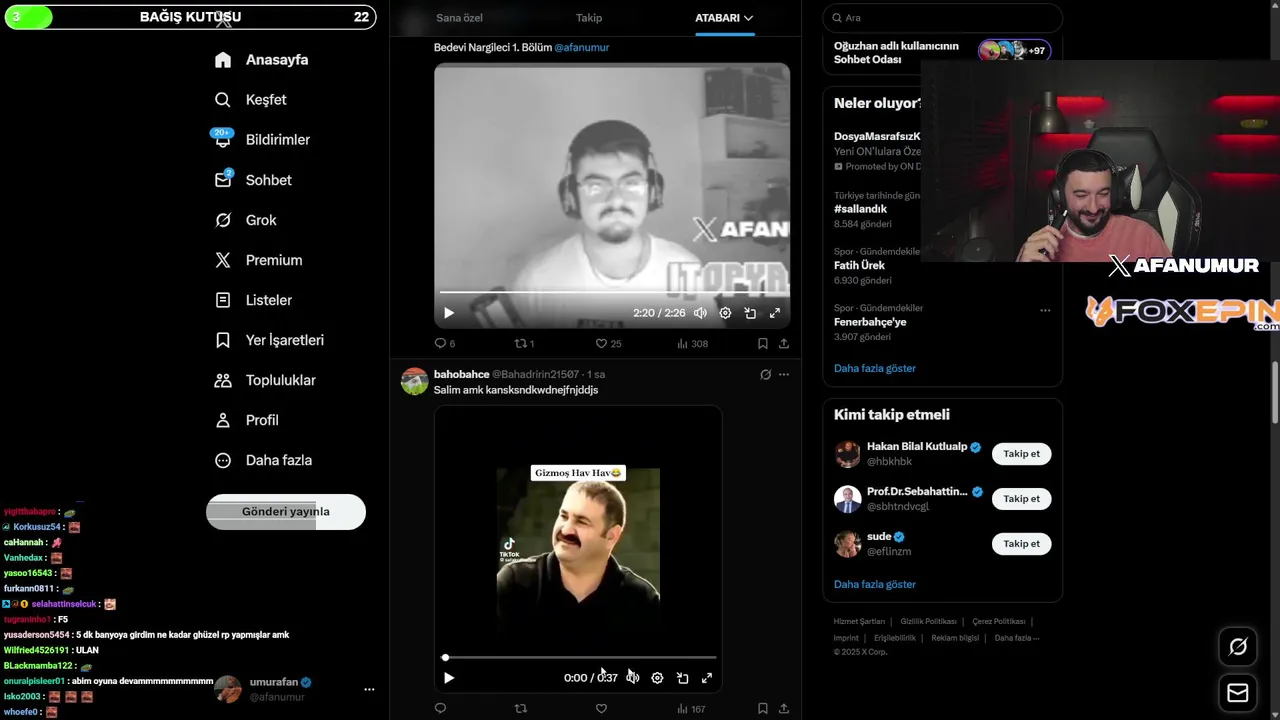Follow Hakan Bilal Kutlualp
This screenshot has width=1280, height=720.
pos(1021,454)
